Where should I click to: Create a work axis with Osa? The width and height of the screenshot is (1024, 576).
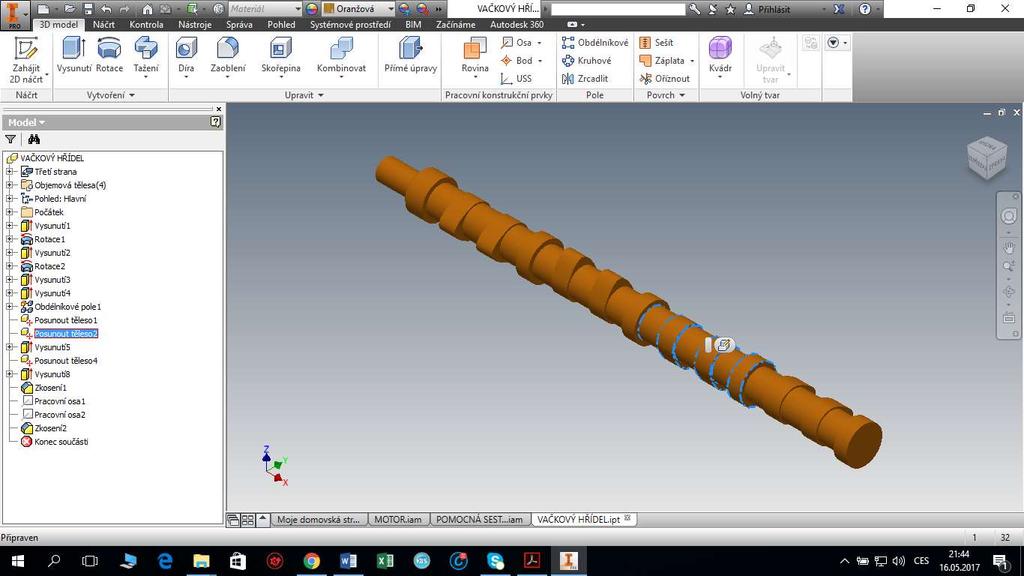coord(522,42)
